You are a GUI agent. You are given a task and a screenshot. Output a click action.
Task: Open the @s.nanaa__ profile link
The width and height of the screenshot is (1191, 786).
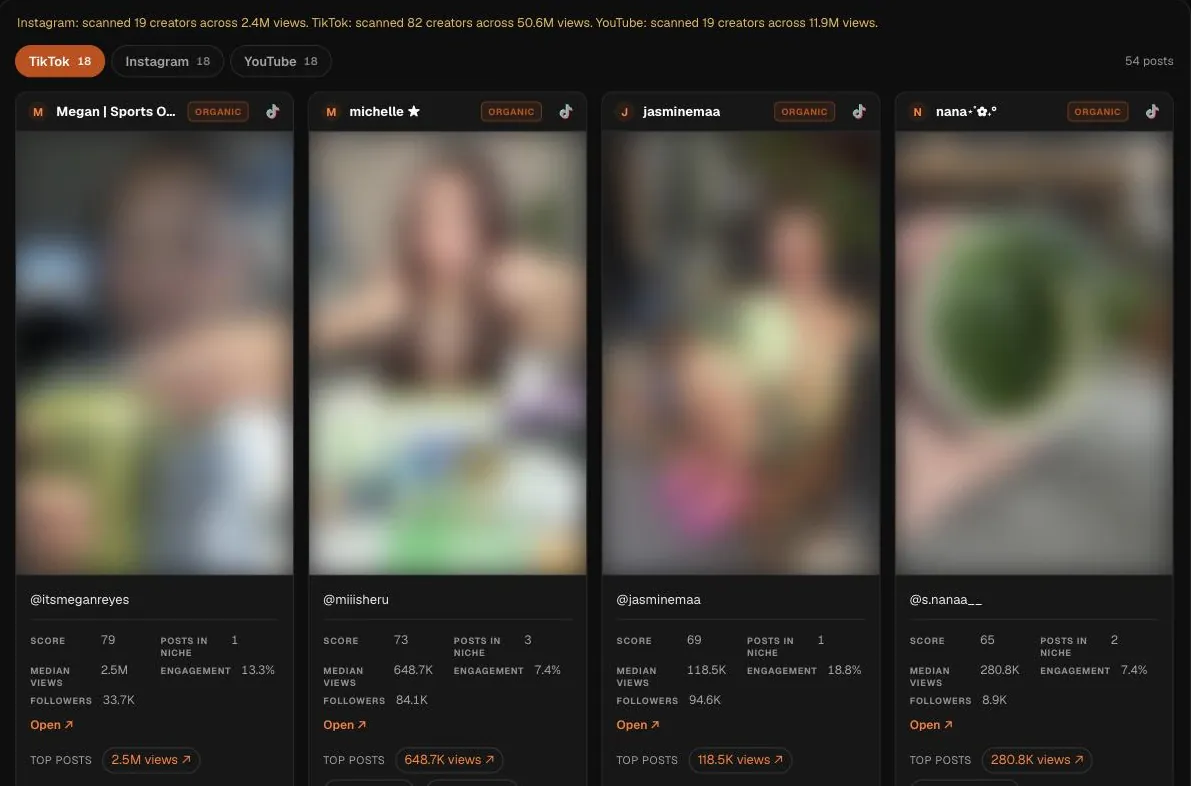(x=931, y=724)
